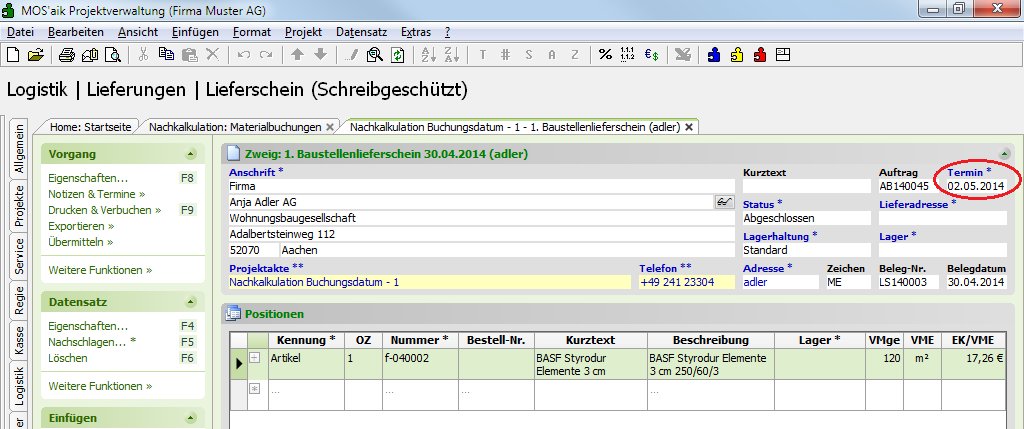This screenshot has height=429, width=1024.
Task: Collapse the Einfügen panel
Action: click(190, 419)
